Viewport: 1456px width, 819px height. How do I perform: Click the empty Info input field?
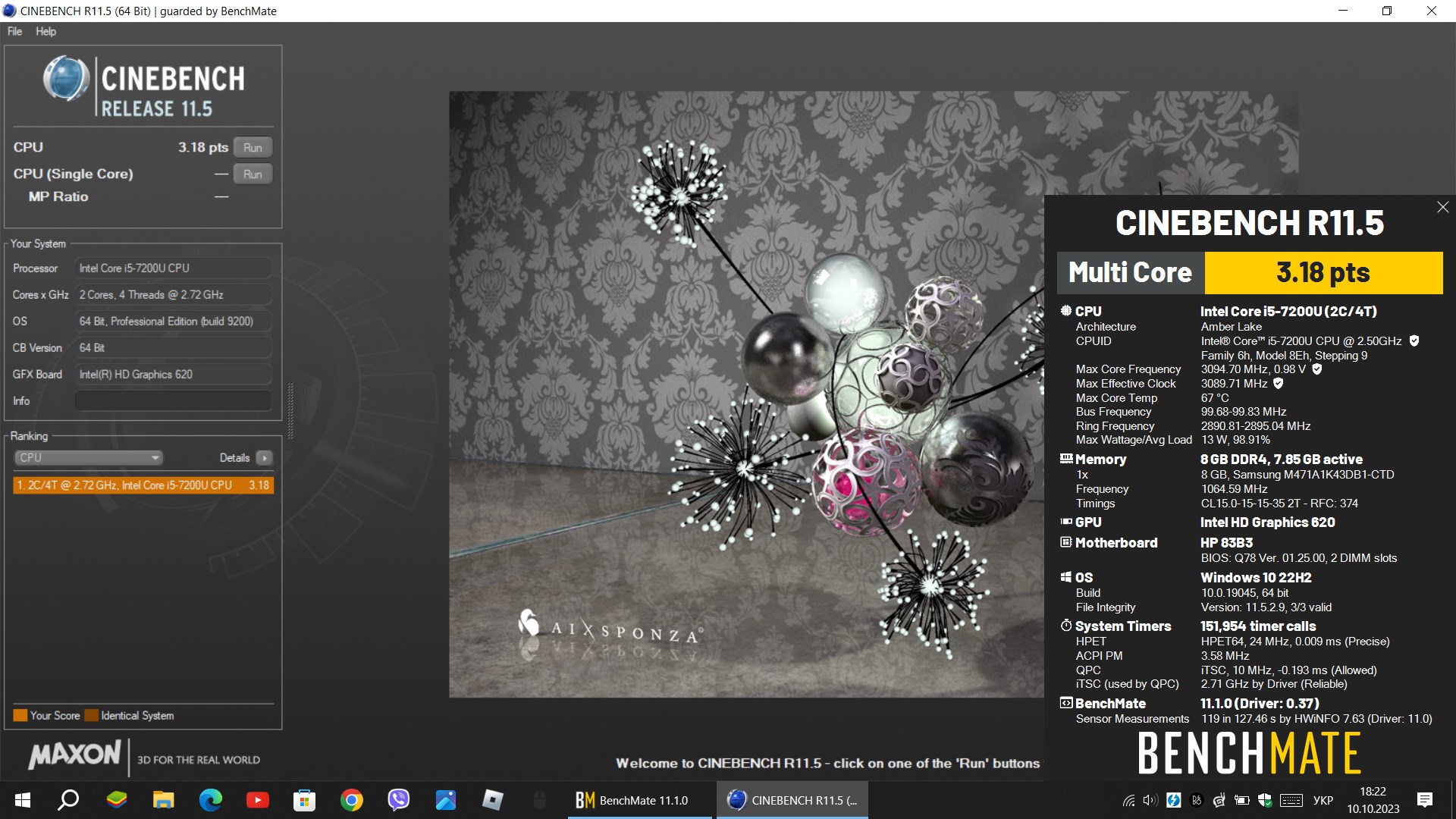pyautogui.click(x=173, y=400)
